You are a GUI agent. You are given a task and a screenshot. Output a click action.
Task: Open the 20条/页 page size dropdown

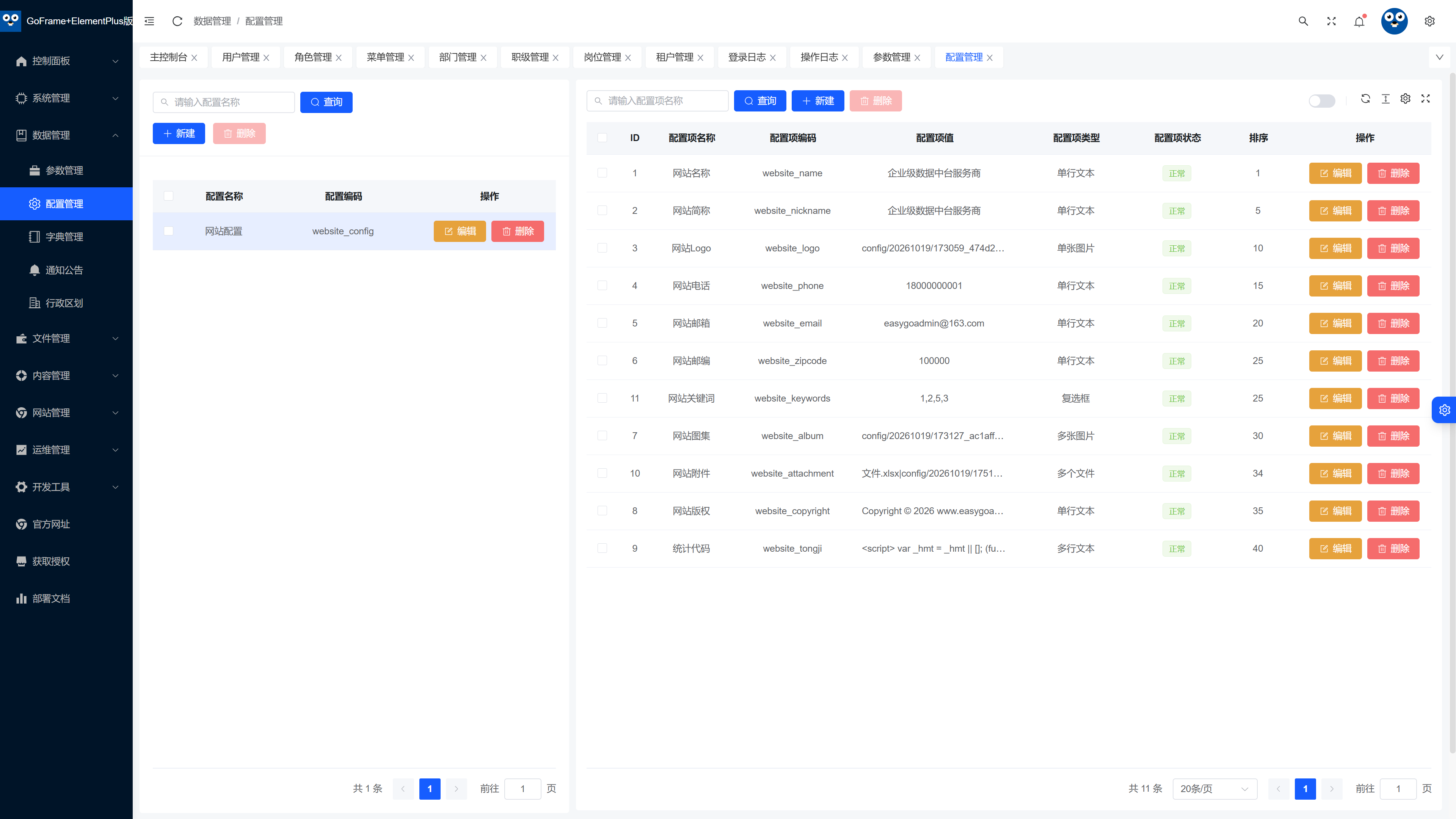1214,789
